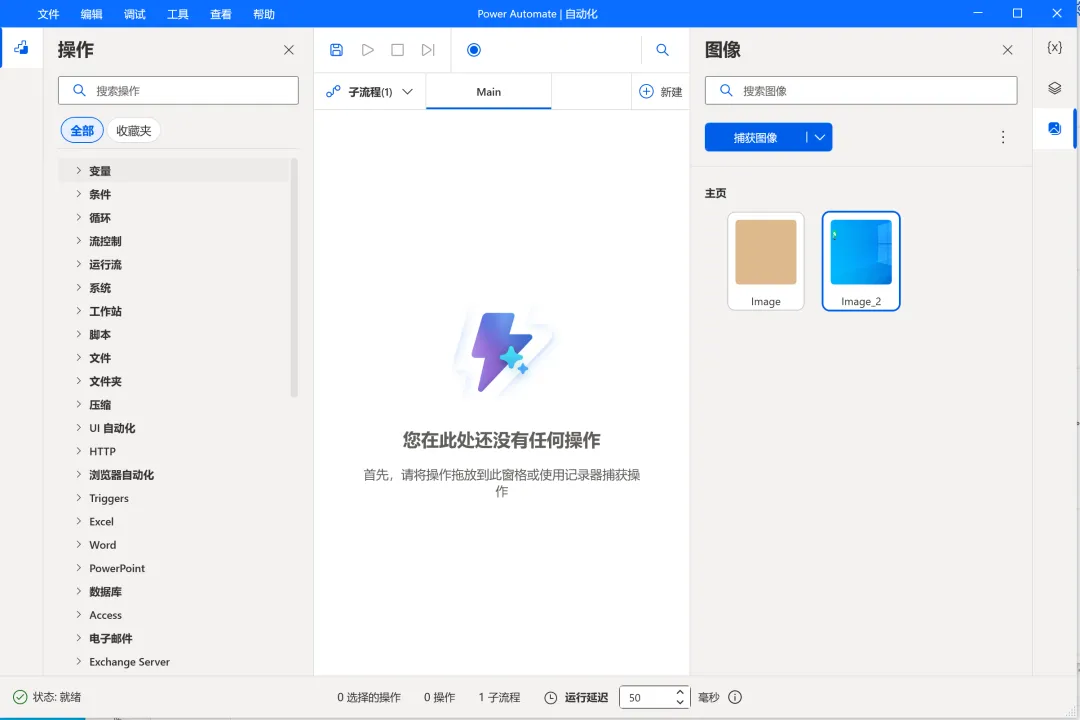
Task: Focus the 搜索图像 search field
Action: pyautogui.click(x=861, y=90)
